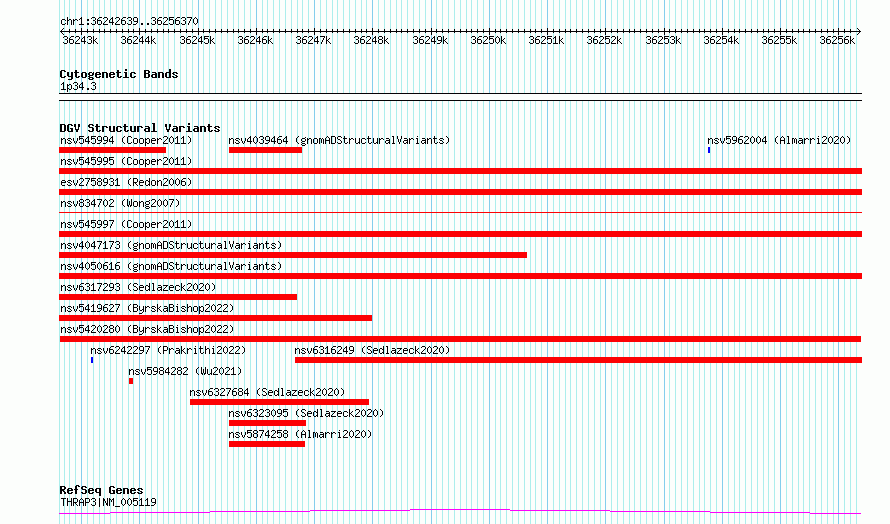Open the nsv4050616 (gnomADStructuralVariants) label

[x=171, y=266]
